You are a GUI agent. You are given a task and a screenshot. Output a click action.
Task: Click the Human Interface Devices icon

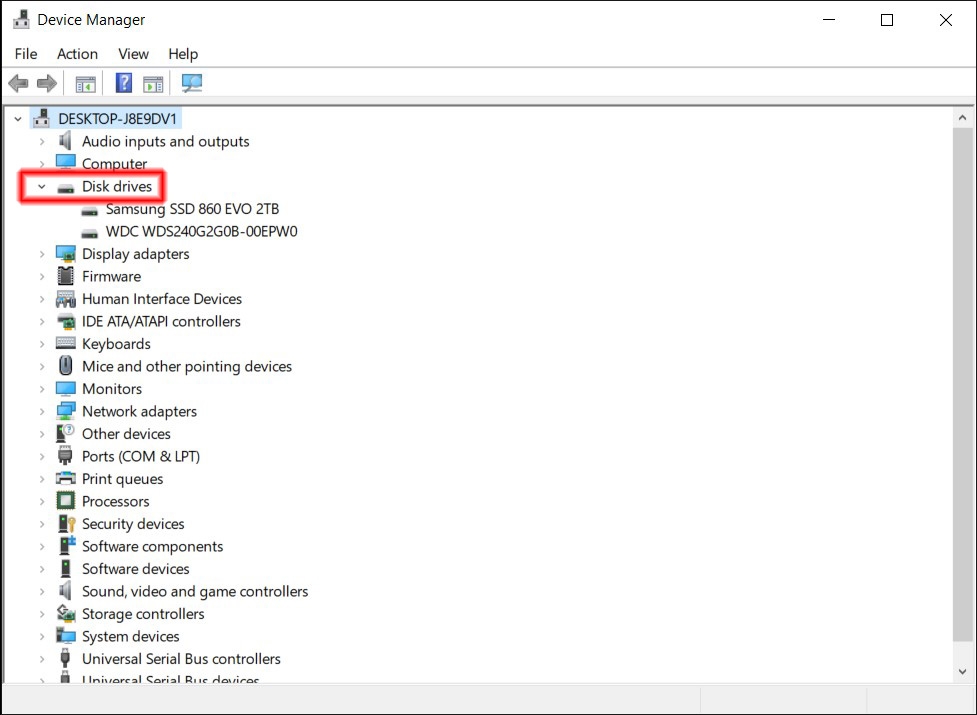click(x=65, y=299)
